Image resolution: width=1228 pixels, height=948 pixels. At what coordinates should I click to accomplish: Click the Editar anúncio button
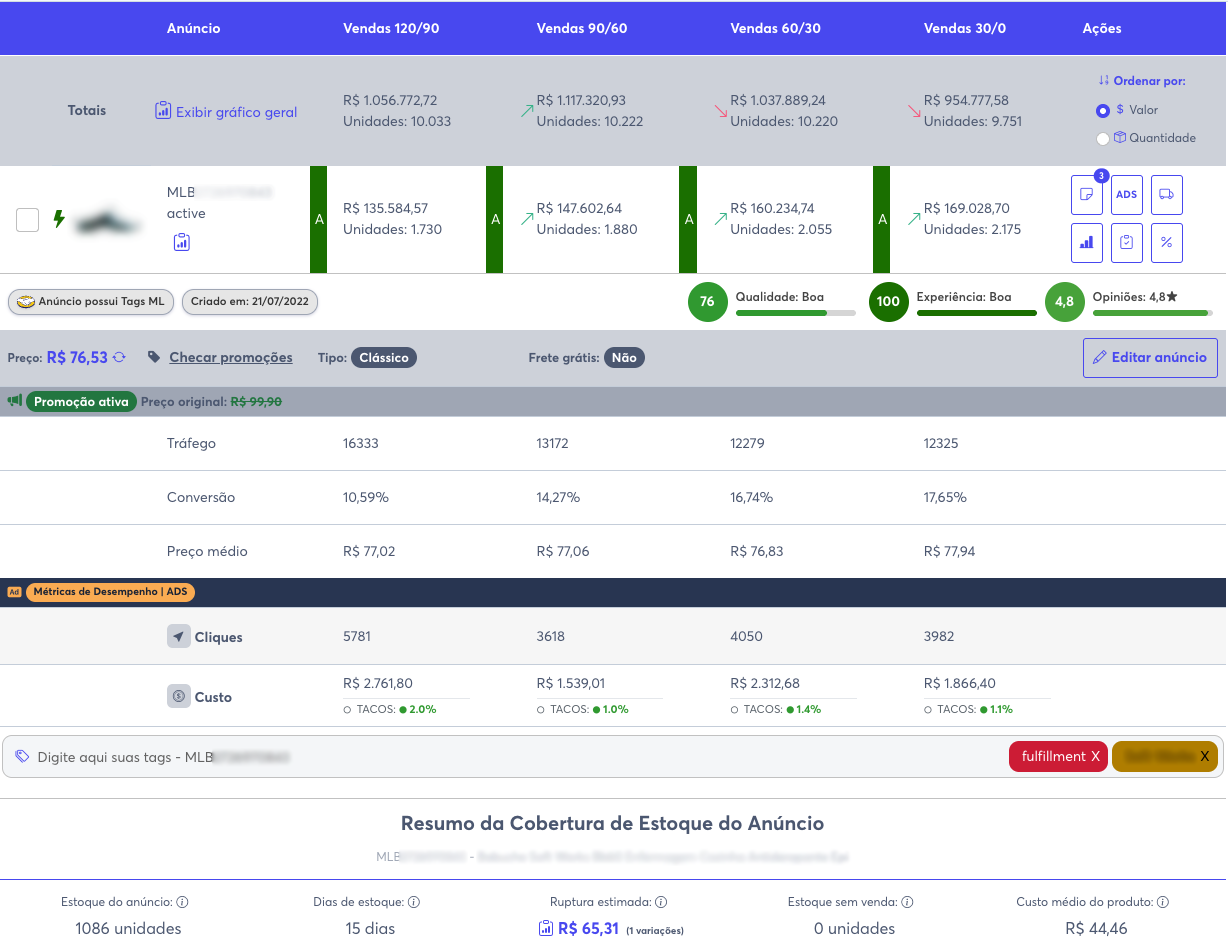pos(1150,358)
